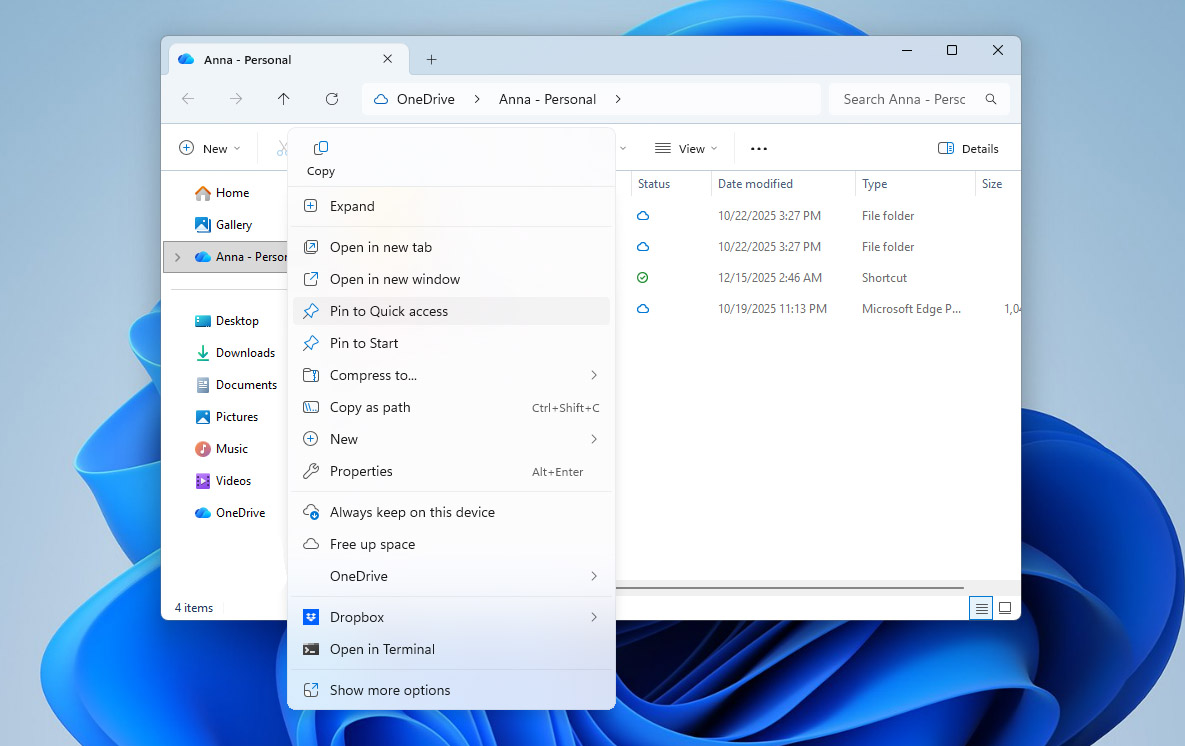
Task: Click the Details pane button
Action: tap(967, 147)
